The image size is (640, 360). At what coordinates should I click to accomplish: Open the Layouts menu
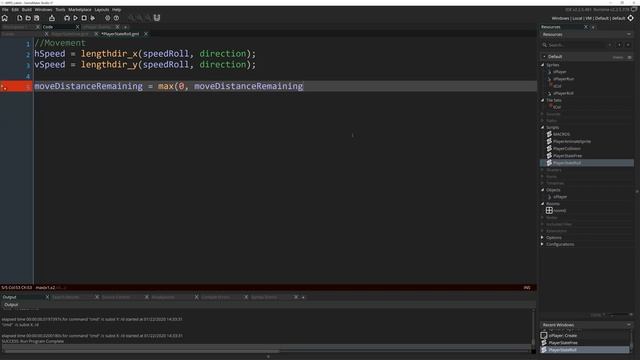coord(102,9)
